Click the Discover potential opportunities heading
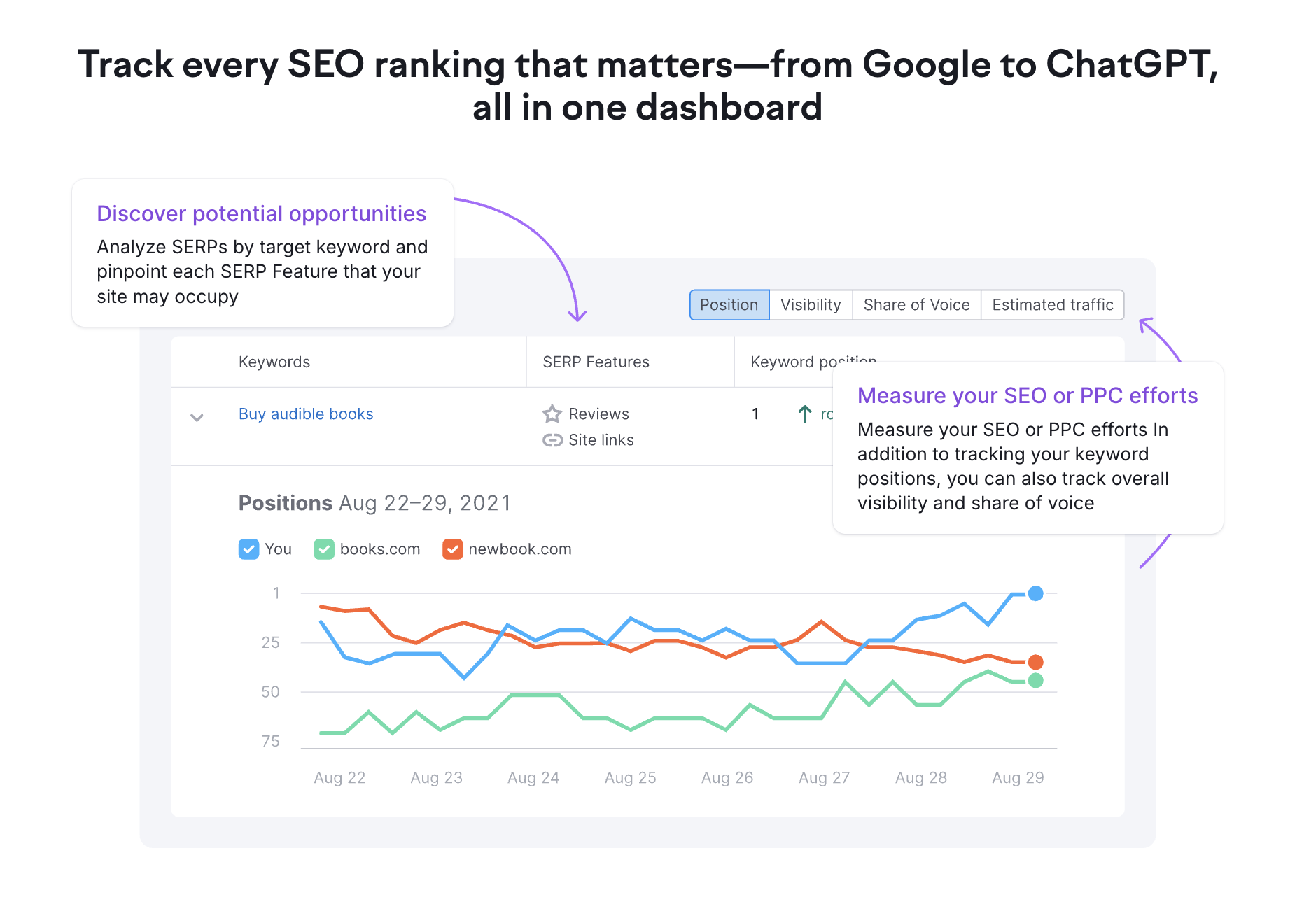 tap(261, 213)
